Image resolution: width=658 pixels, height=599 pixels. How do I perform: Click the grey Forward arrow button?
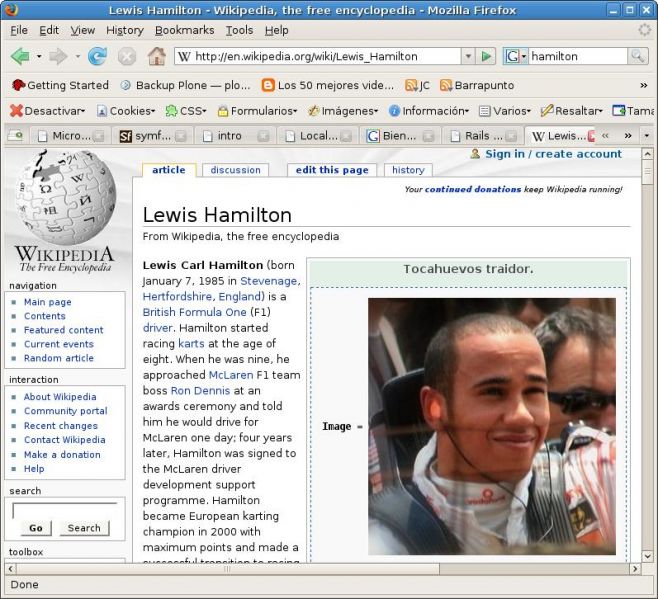pyautogui.click(x=58, y=56)
